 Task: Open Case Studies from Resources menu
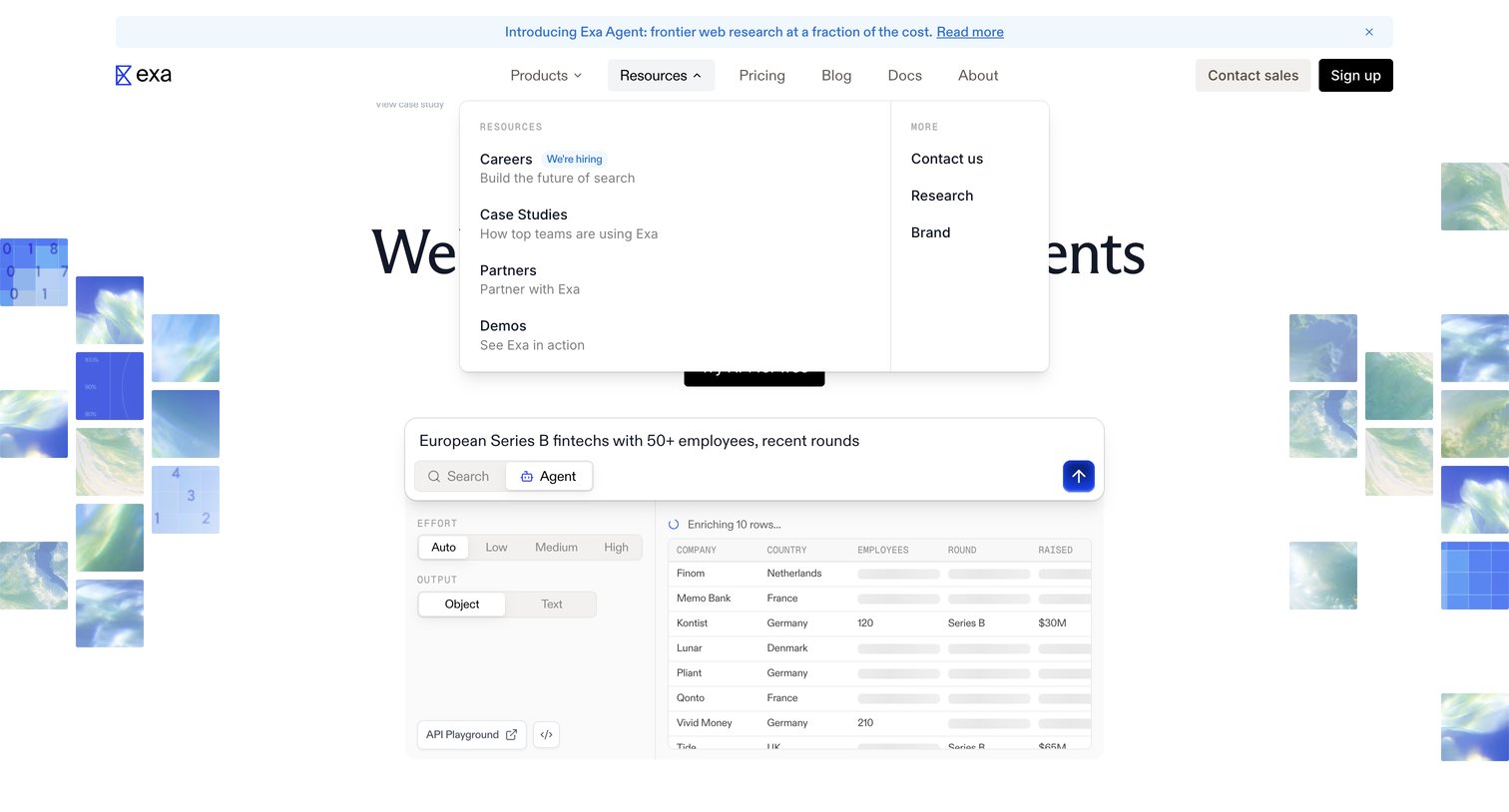coord(524,215)
